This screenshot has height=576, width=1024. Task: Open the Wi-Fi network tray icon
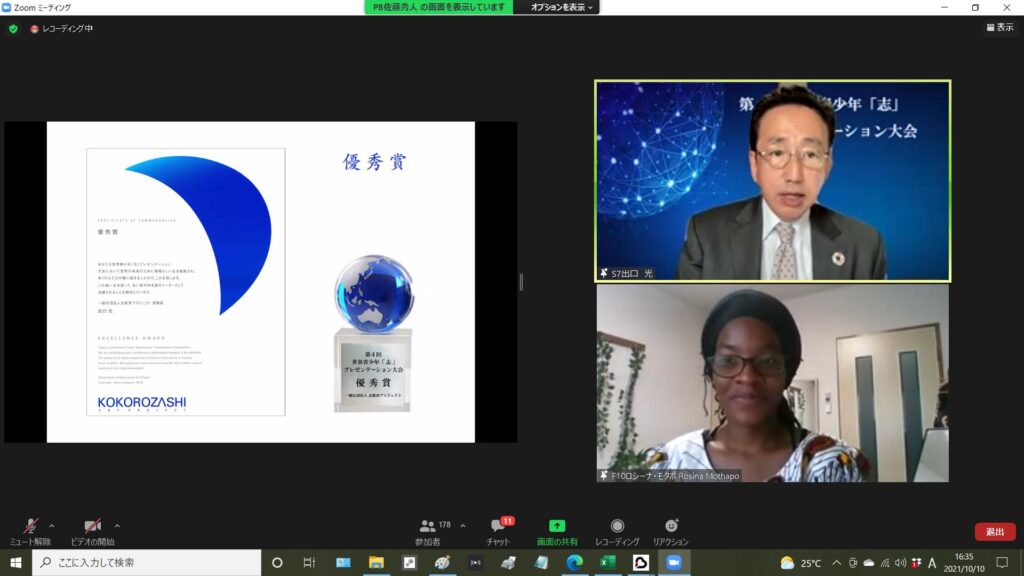coord(885,562)
